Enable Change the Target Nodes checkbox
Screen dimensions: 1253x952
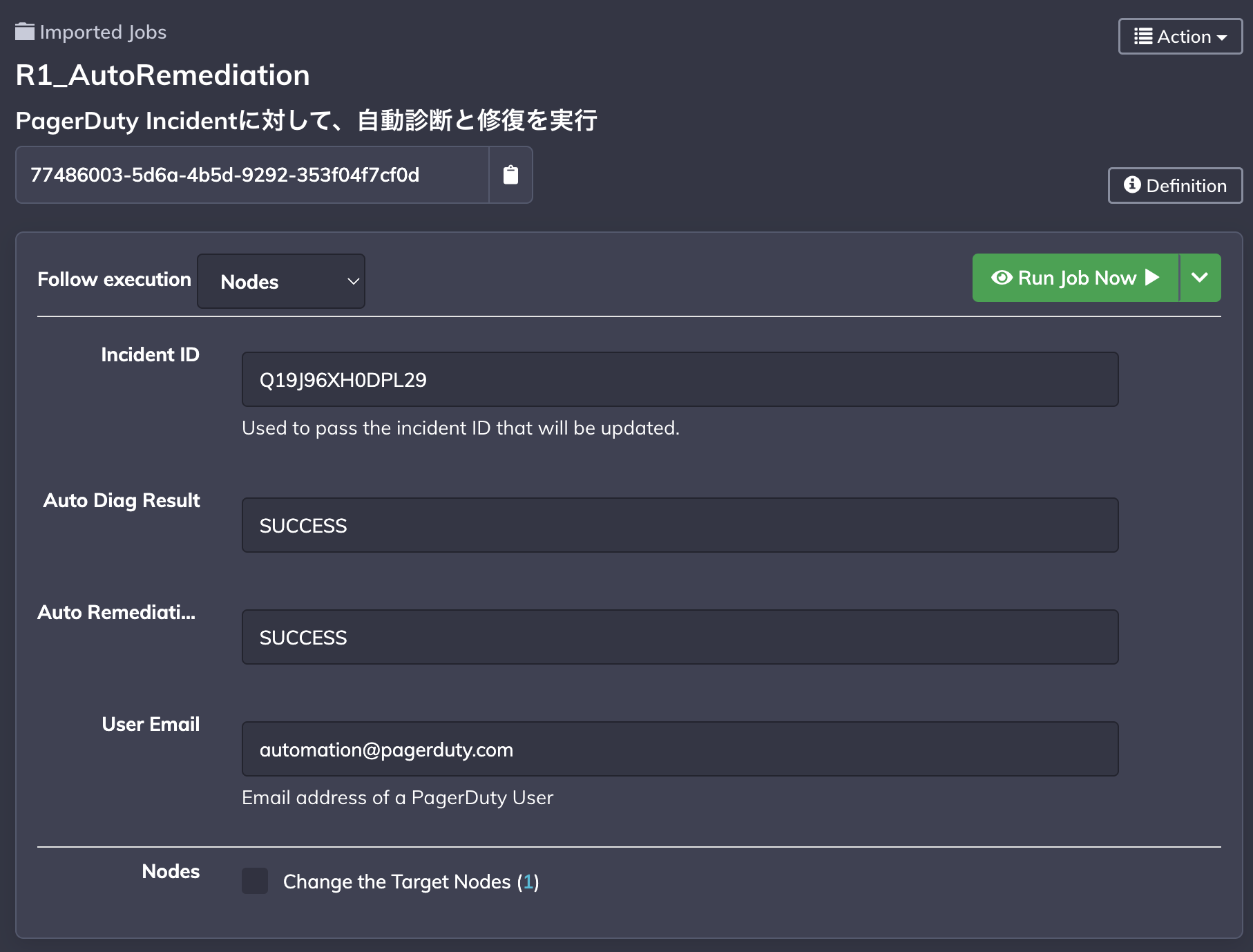[x=255, y=882]
